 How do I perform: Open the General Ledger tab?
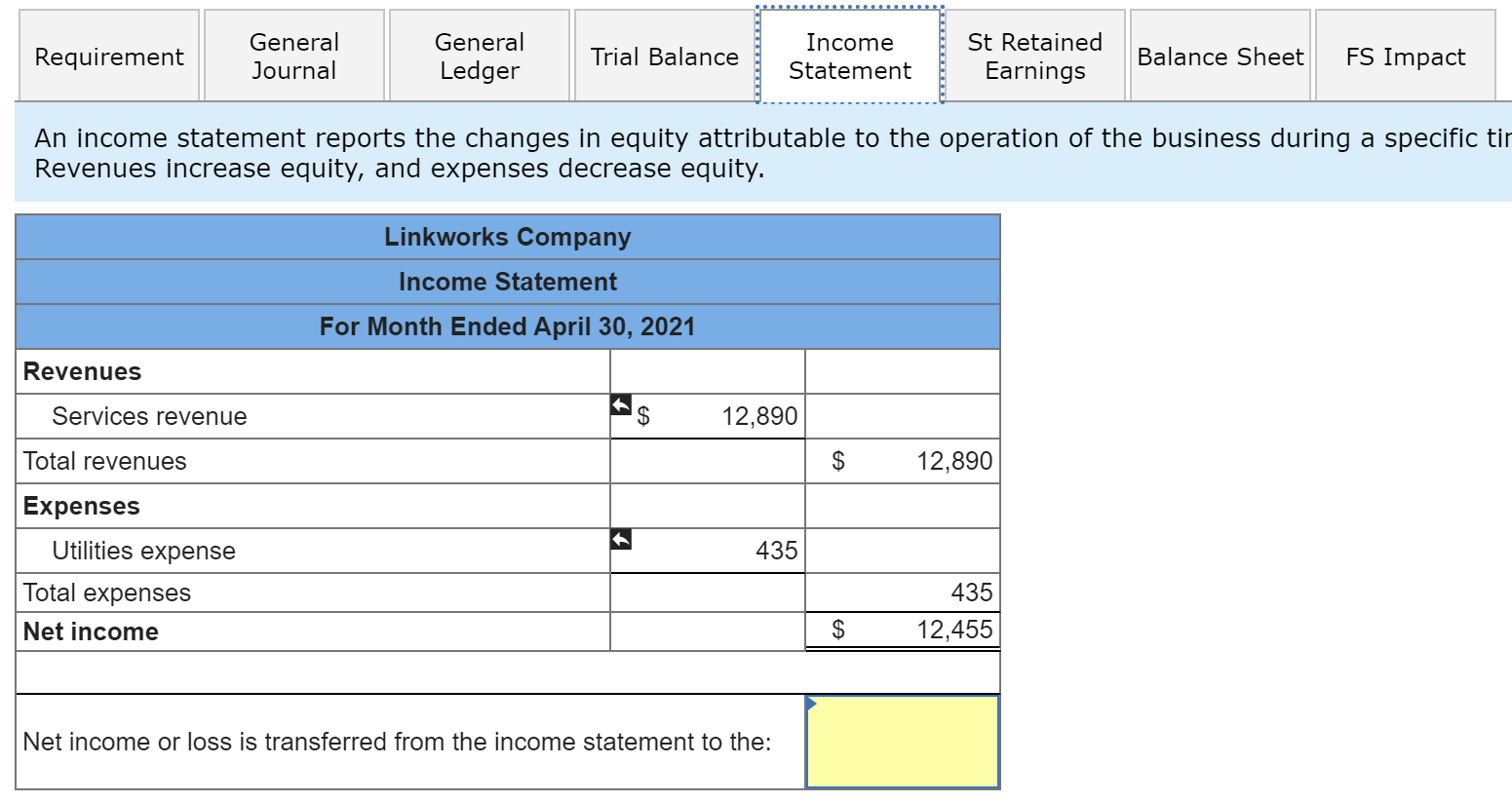pos(479,57)
